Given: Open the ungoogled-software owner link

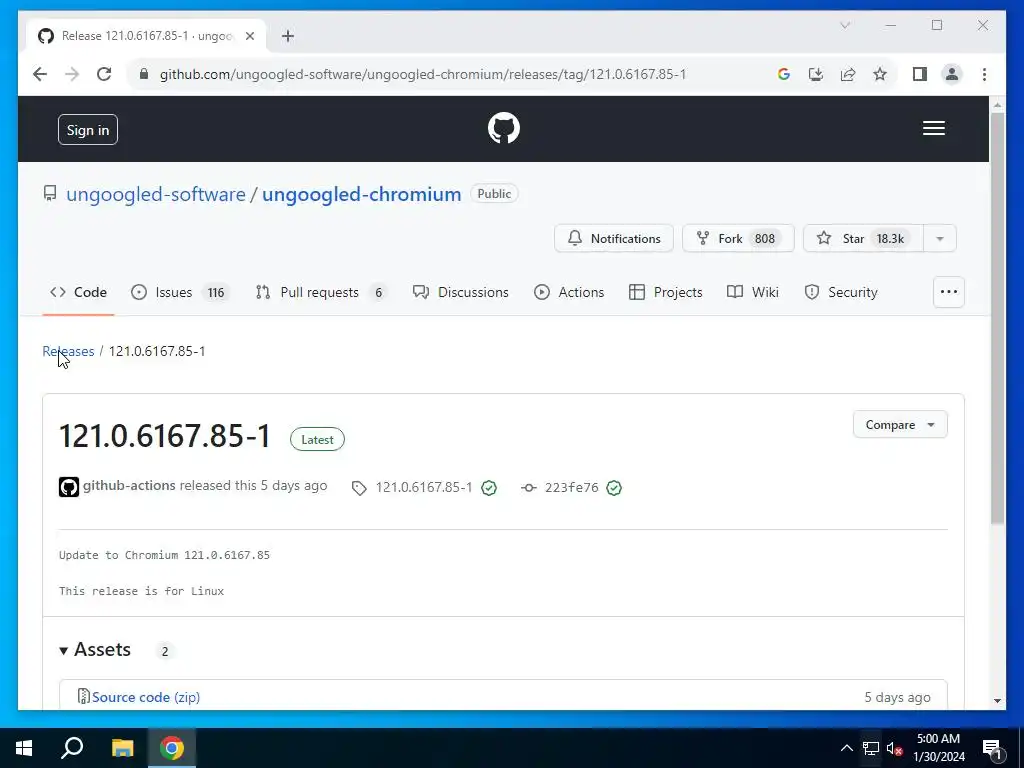Looking at the screenshot, I should pyautogui.click(x=156, y=194).
